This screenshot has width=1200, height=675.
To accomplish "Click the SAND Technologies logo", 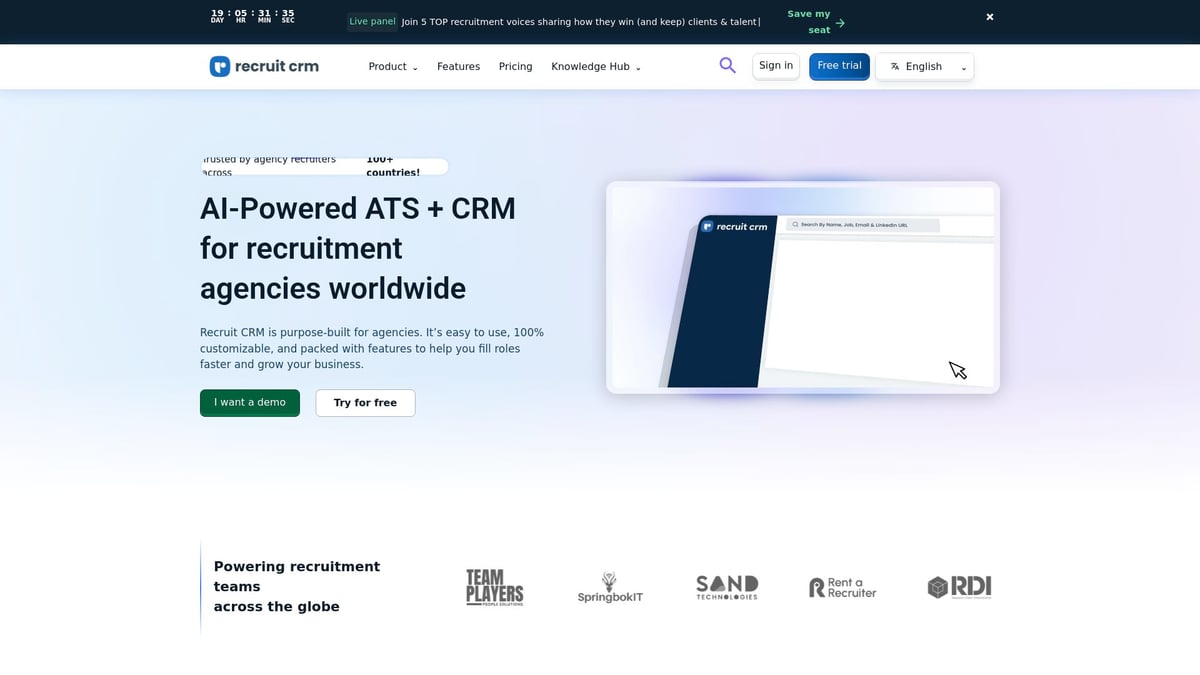I will [x=727, y=587].
